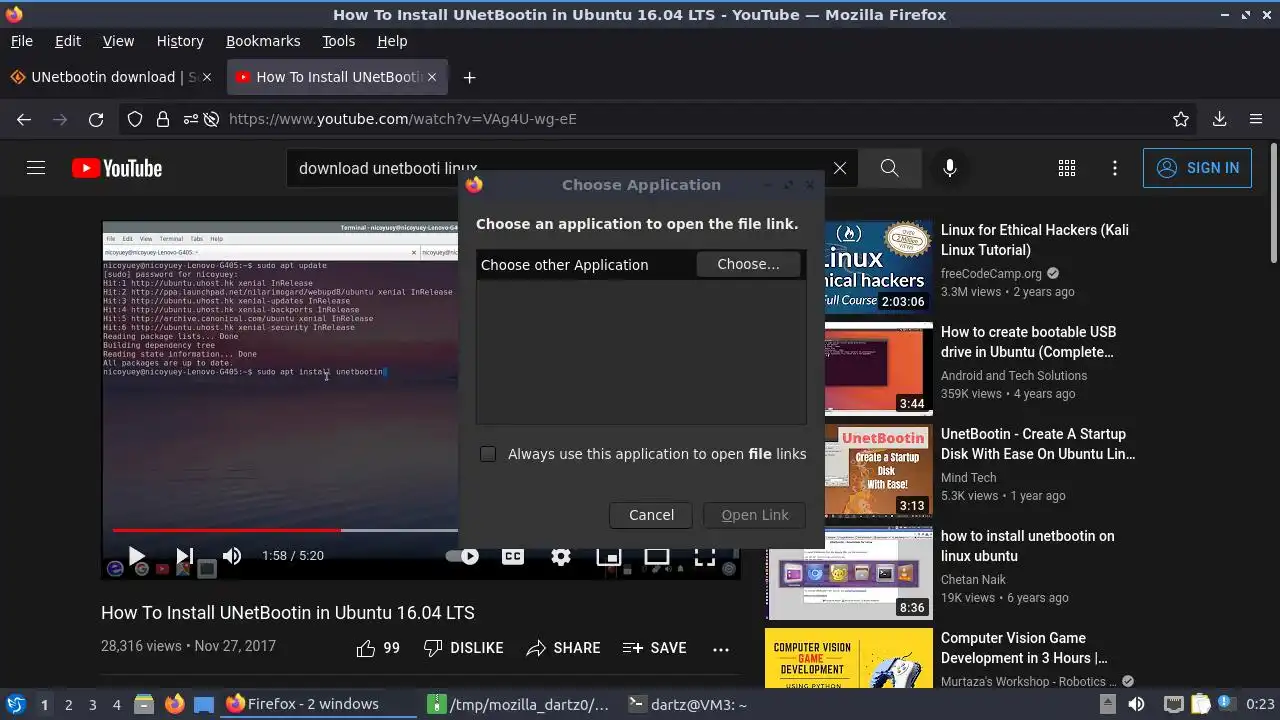Open the File menu

click(21, 41)
